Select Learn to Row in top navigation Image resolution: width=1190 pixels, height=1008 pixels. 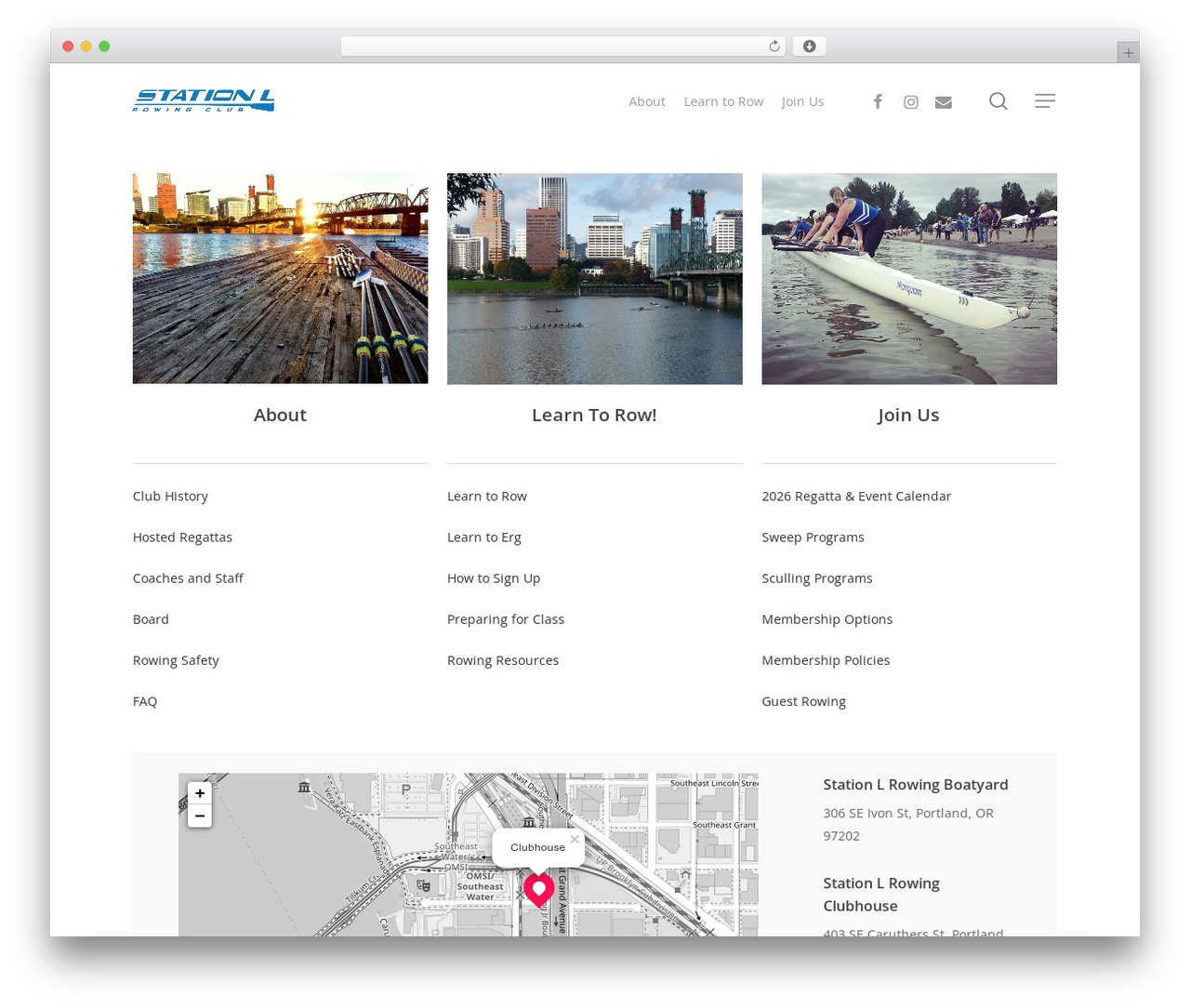tap(723, 101)
